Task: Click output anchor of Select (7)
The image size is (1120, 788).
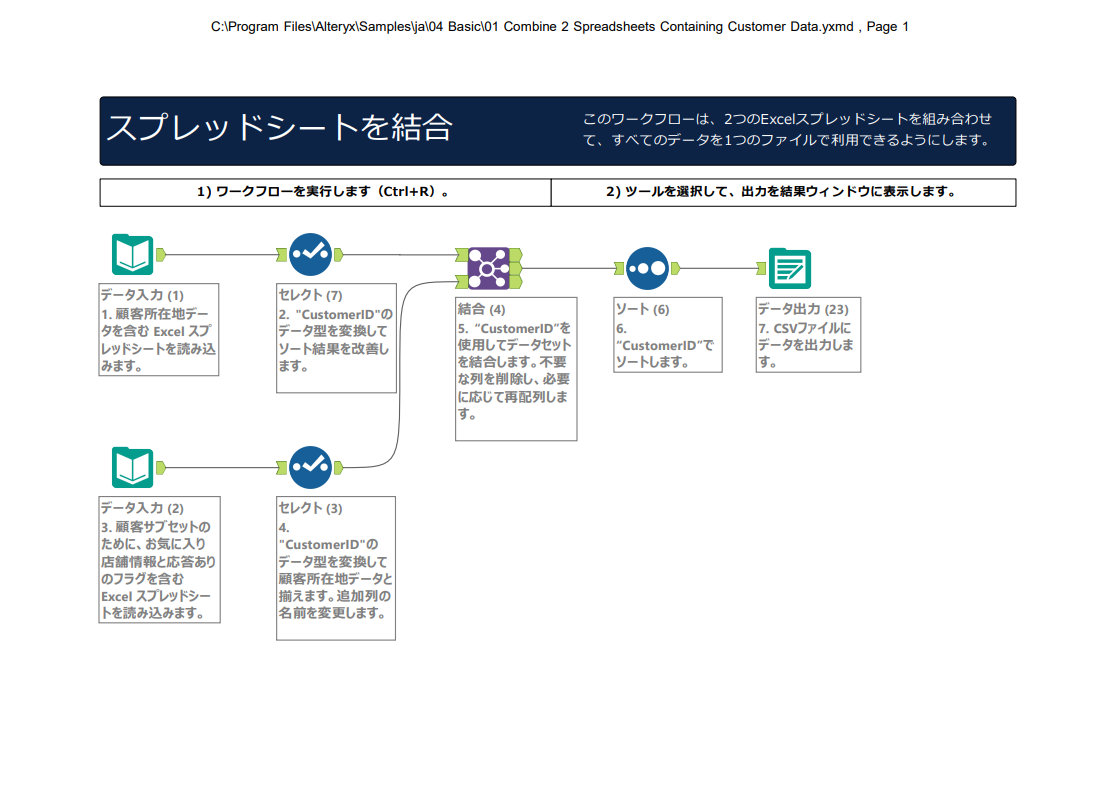Action: pyautogui.click(x=339, y=254)
